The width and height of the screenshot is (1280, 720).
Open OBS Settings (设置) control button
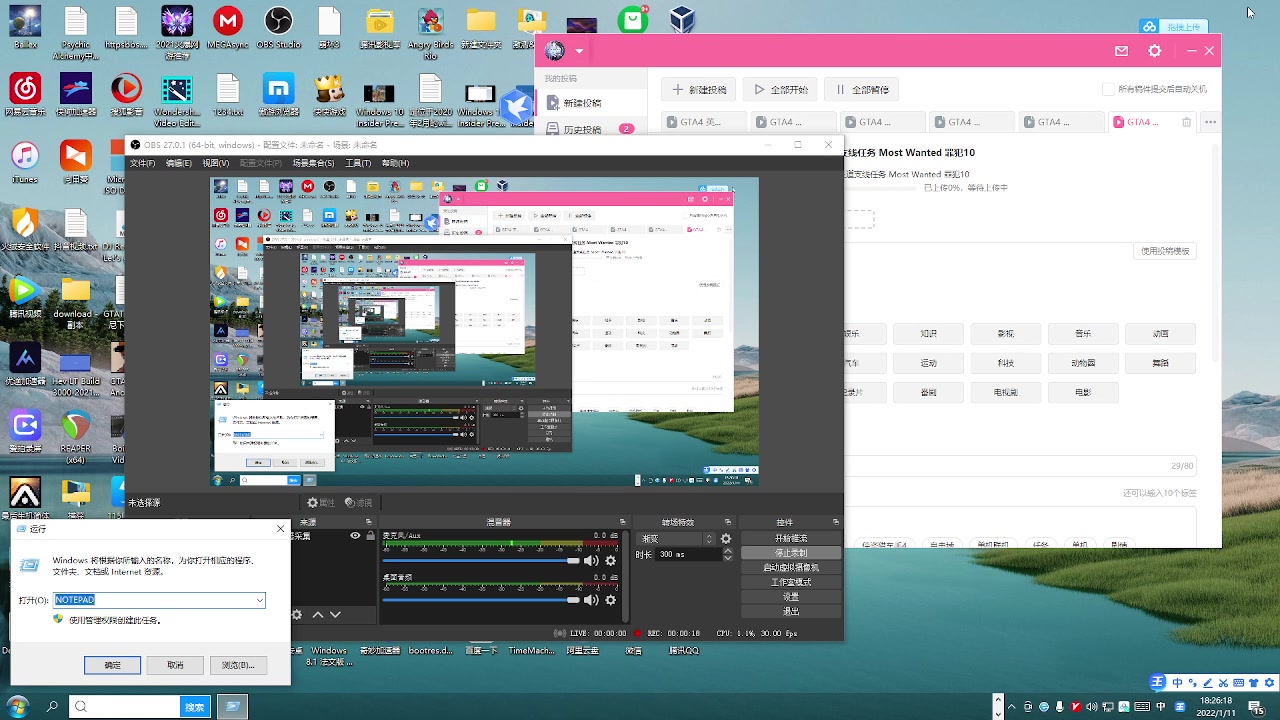[x=790, y=597]
